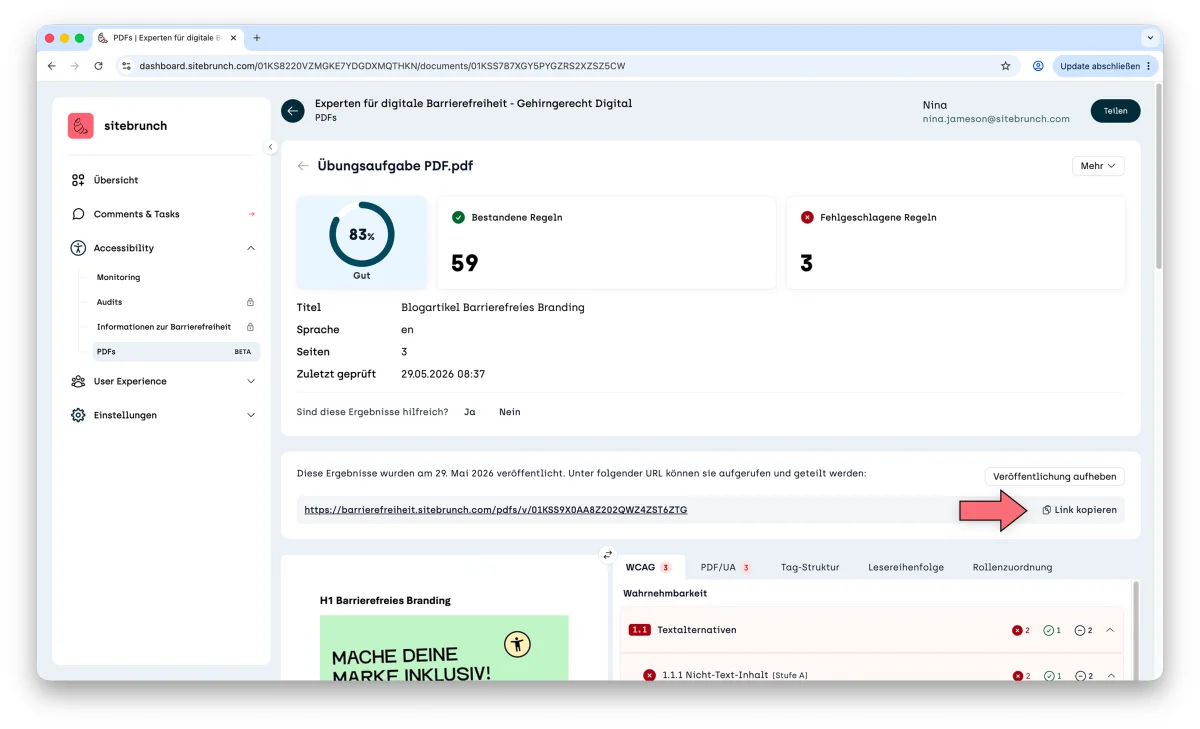Viewport: 1200px width, 729px height.
Task: Collapse the 1.1.1 Nicht-Text-Inhalt row
Action: [x=1110, y=676]
